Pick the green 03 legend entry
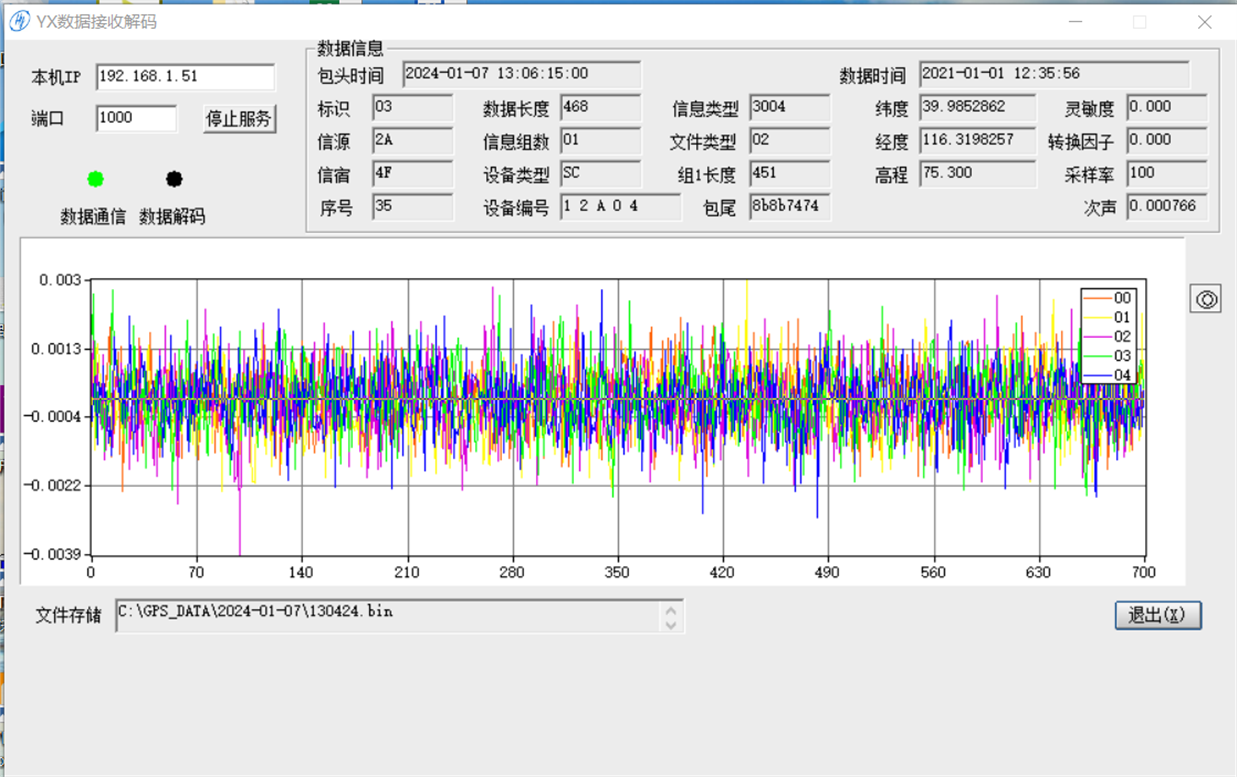The height and width of the screenshot is (777, 1237). point(1110,356)
